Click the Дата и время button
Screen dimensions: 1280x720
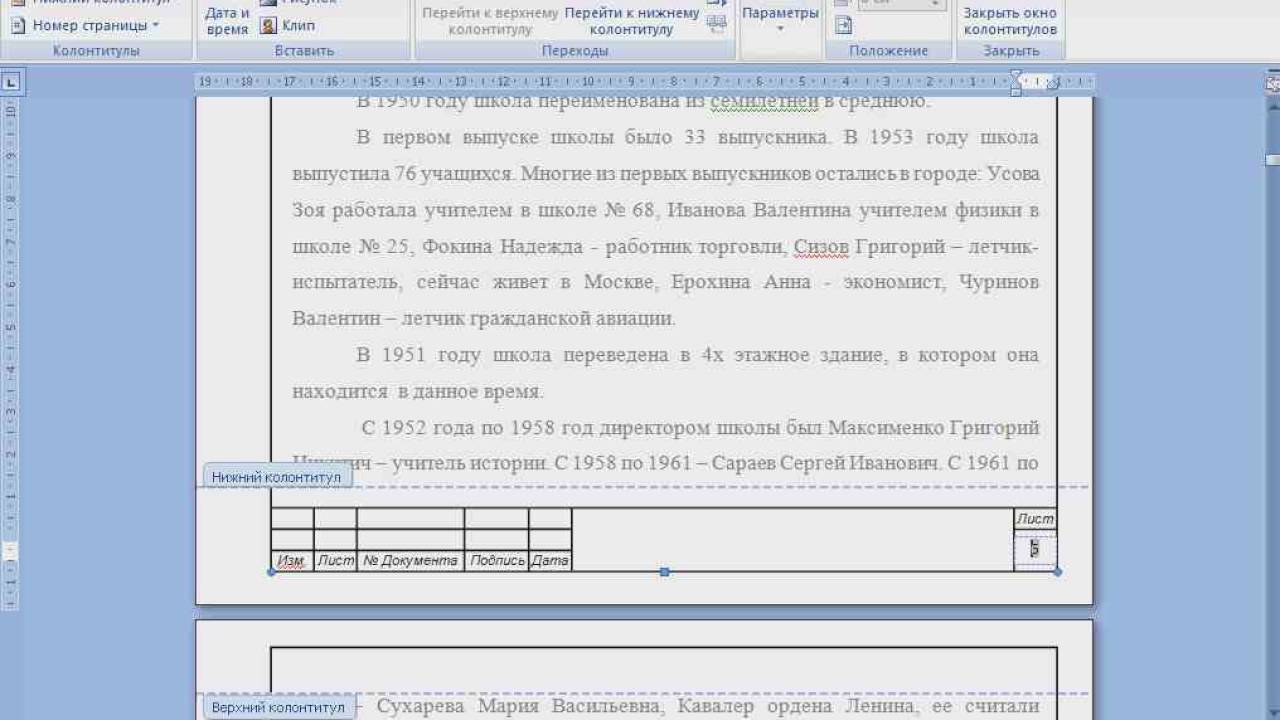click(x=227, y=20)
